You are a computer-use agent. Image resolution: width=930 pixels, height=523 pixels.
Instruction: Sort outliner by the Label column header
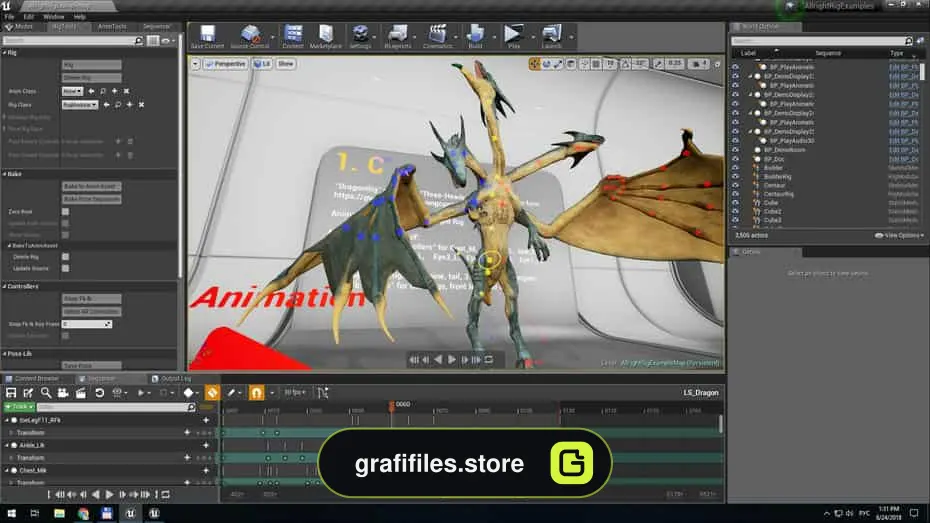pos(749,53)
